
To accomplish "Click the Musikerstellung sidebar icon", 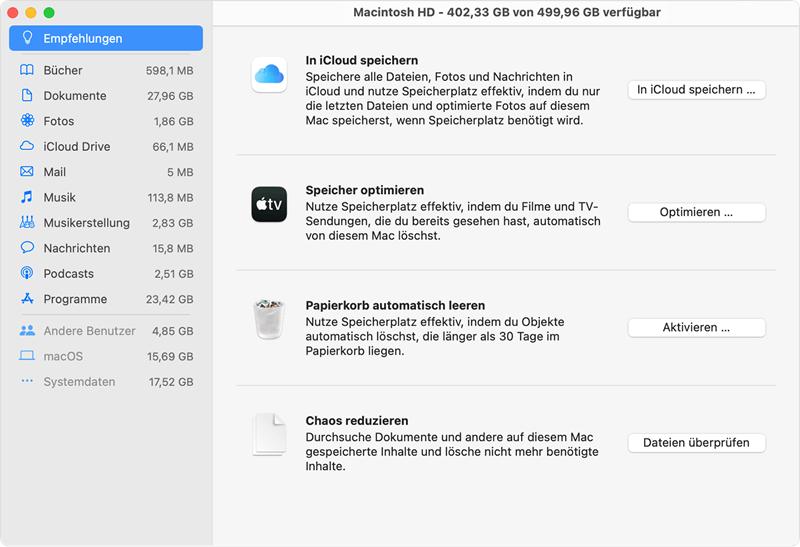I will pos(27,222).
